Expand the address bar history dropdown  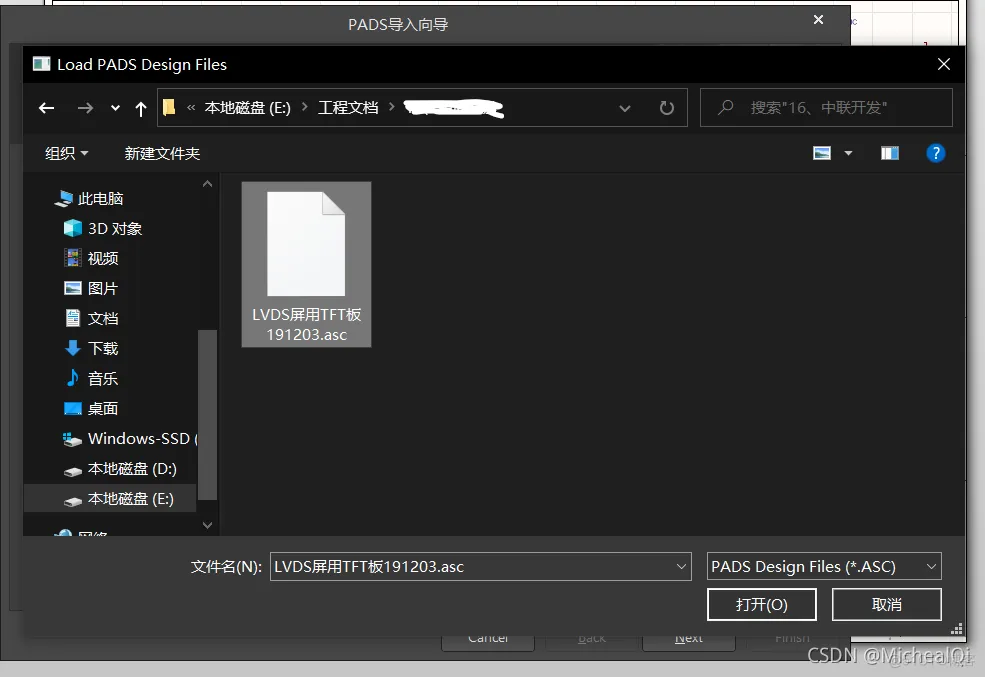point(624,108)
